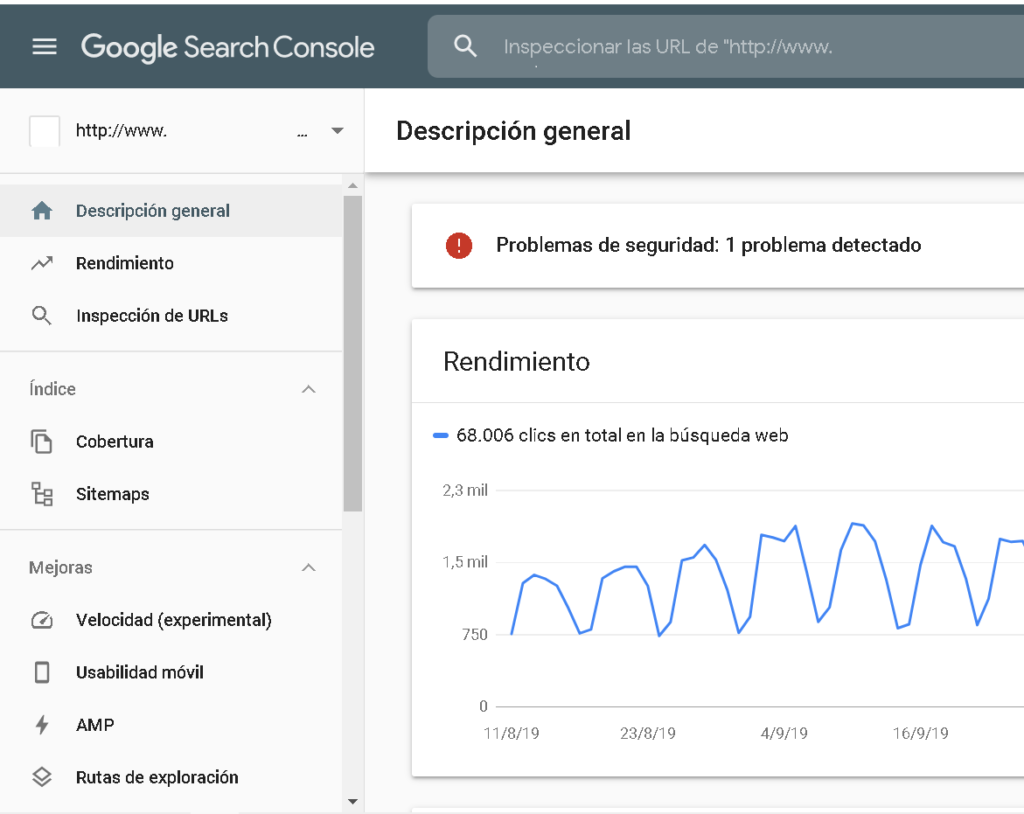Click the sidebar vertical scrollbar thumb

(353, 353)
